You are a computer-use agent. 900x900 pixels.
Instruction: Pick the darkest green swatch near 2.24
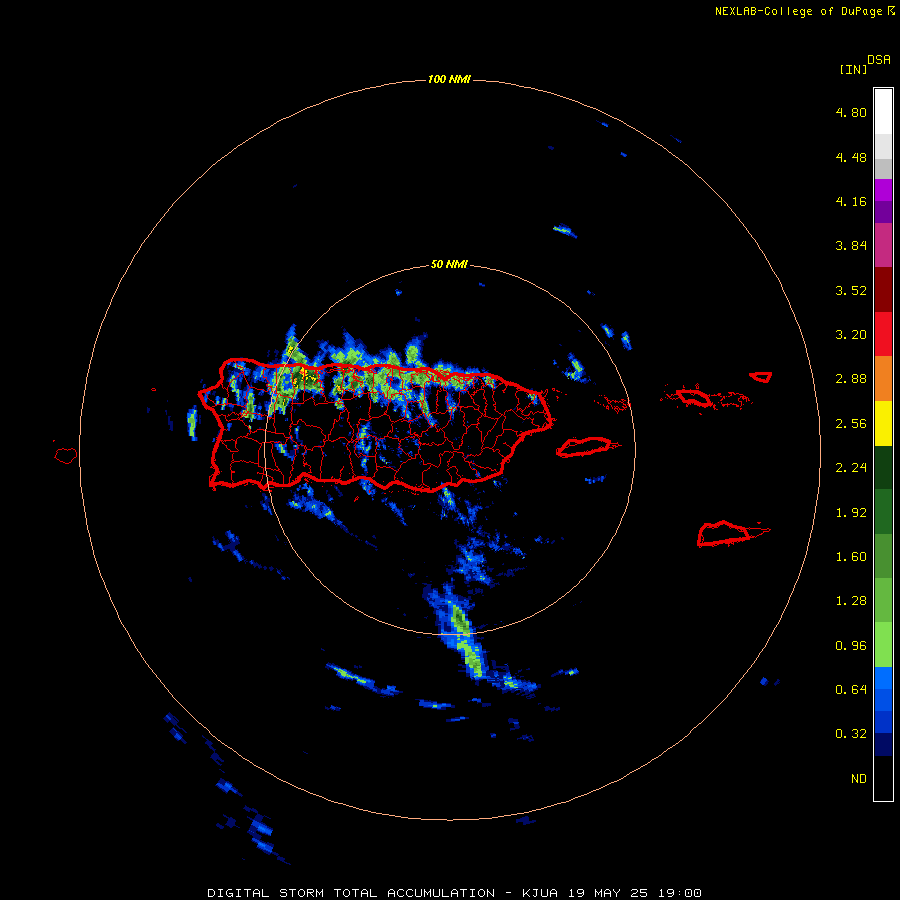click(883, 467)
